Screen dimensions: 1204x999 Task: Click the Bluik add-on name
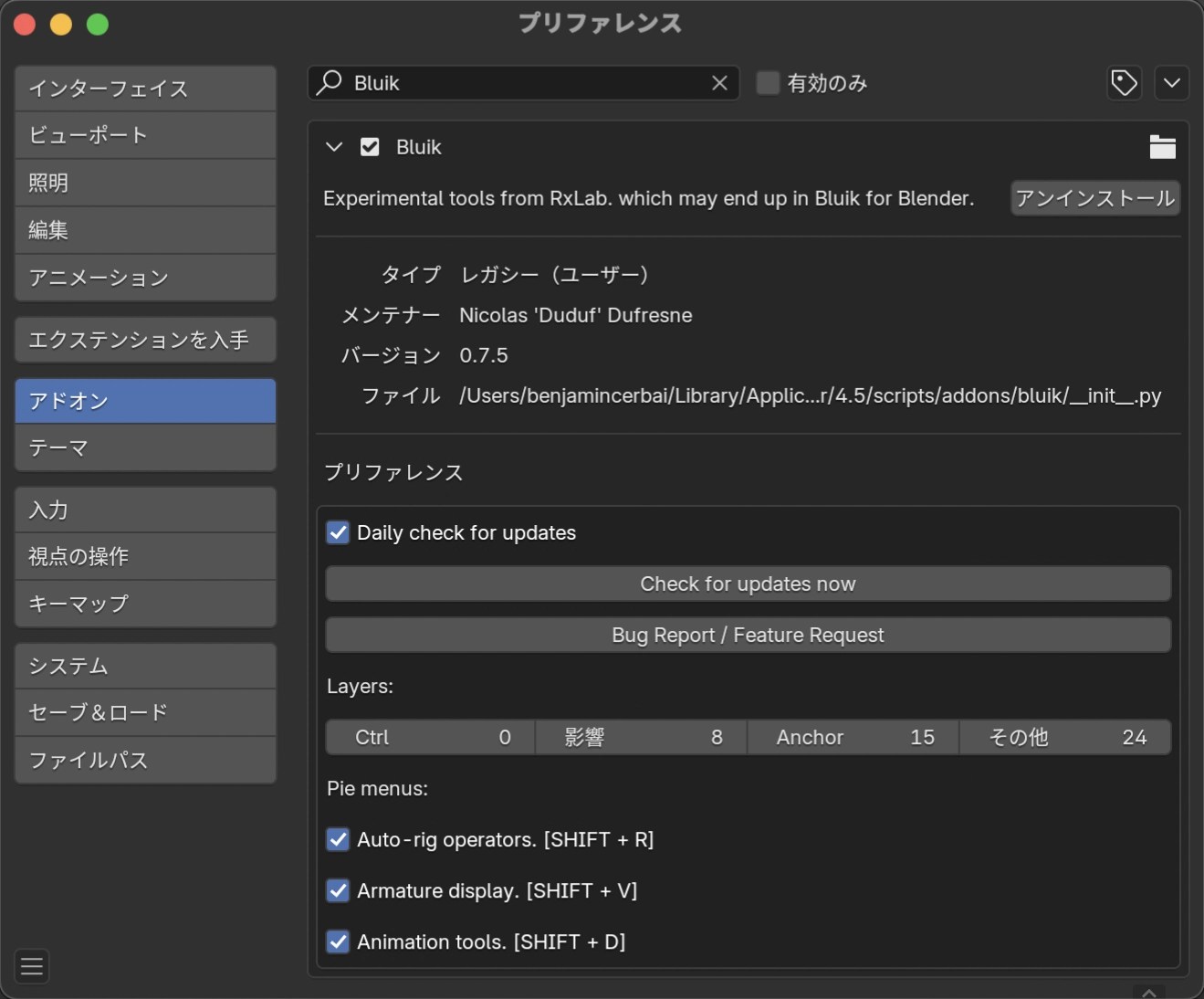click(419, 147)
